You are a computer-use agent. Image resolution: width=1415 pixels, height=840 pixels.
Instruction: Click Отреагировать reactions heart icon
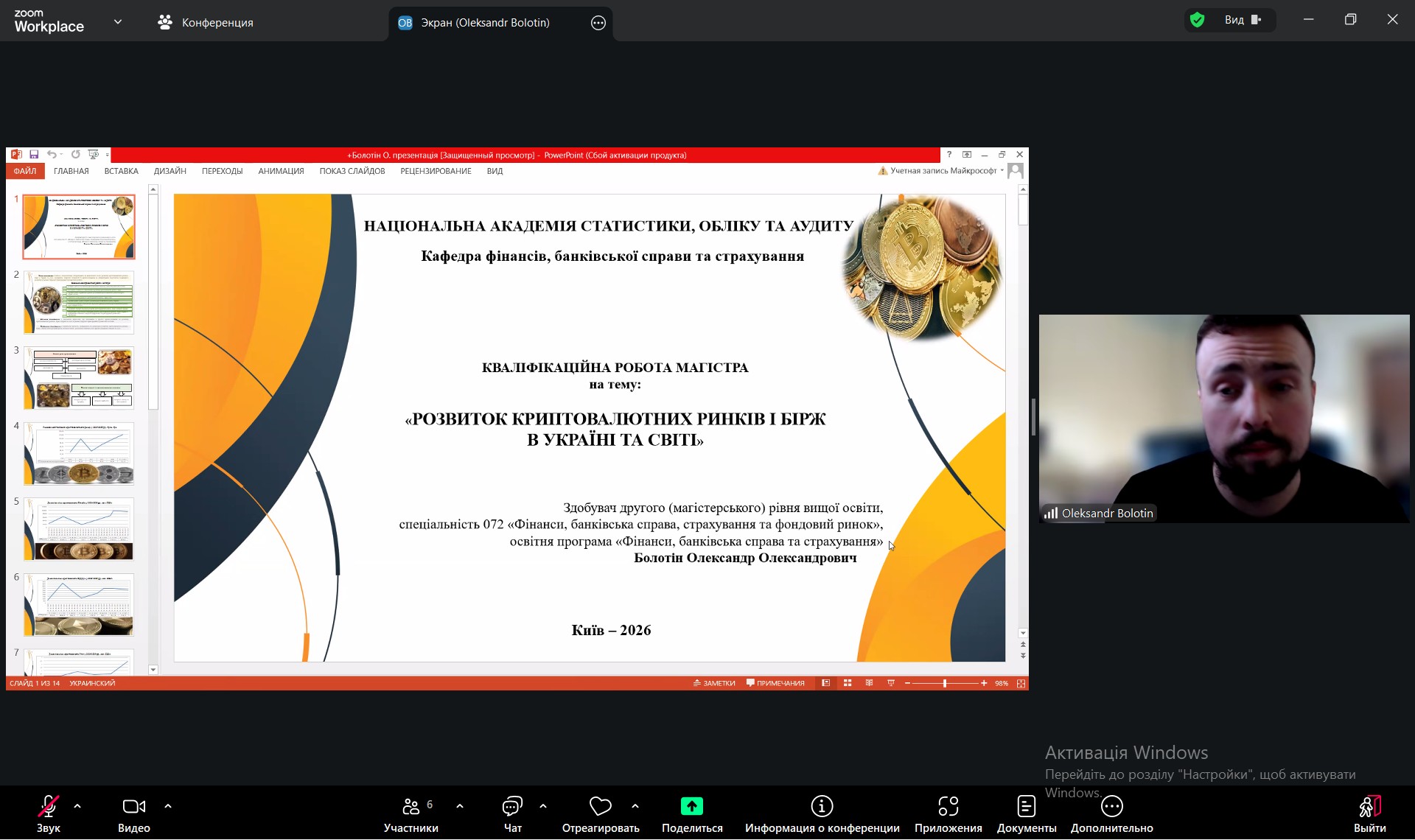click(600, 807)
